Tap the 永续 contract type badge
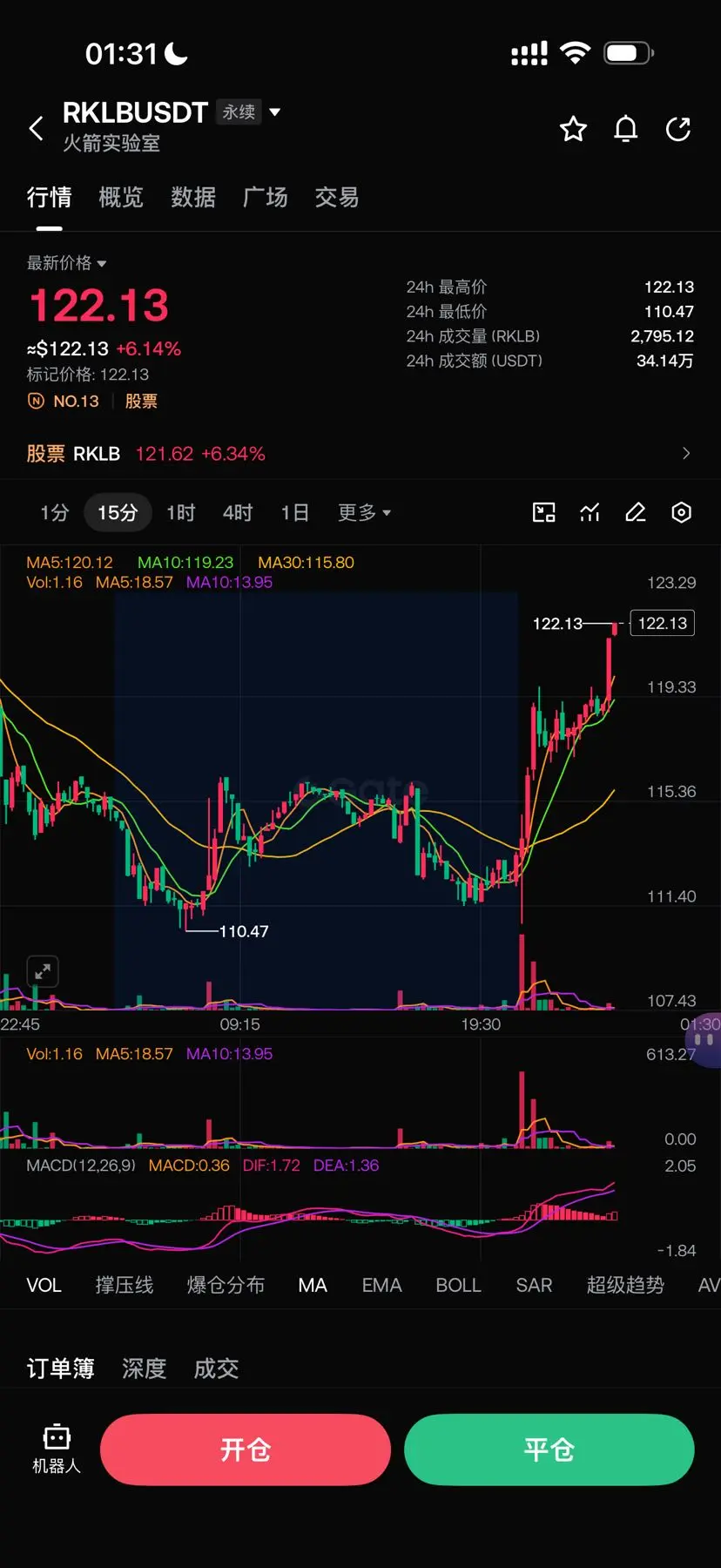 239,112
